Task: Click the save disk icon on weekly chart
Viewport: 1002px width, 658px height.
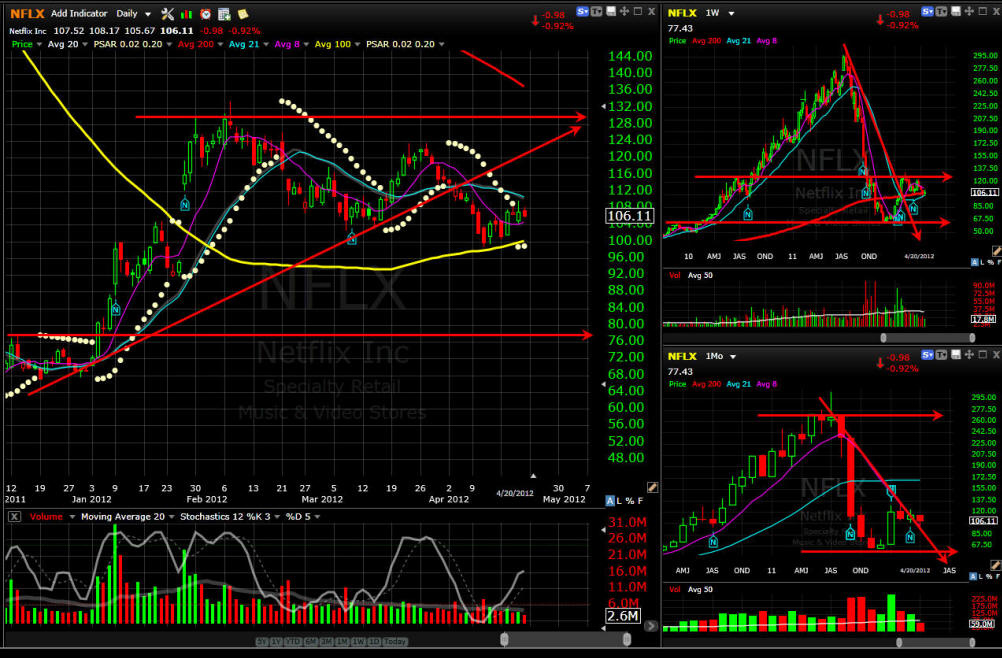Action: (x=956, y=11)
